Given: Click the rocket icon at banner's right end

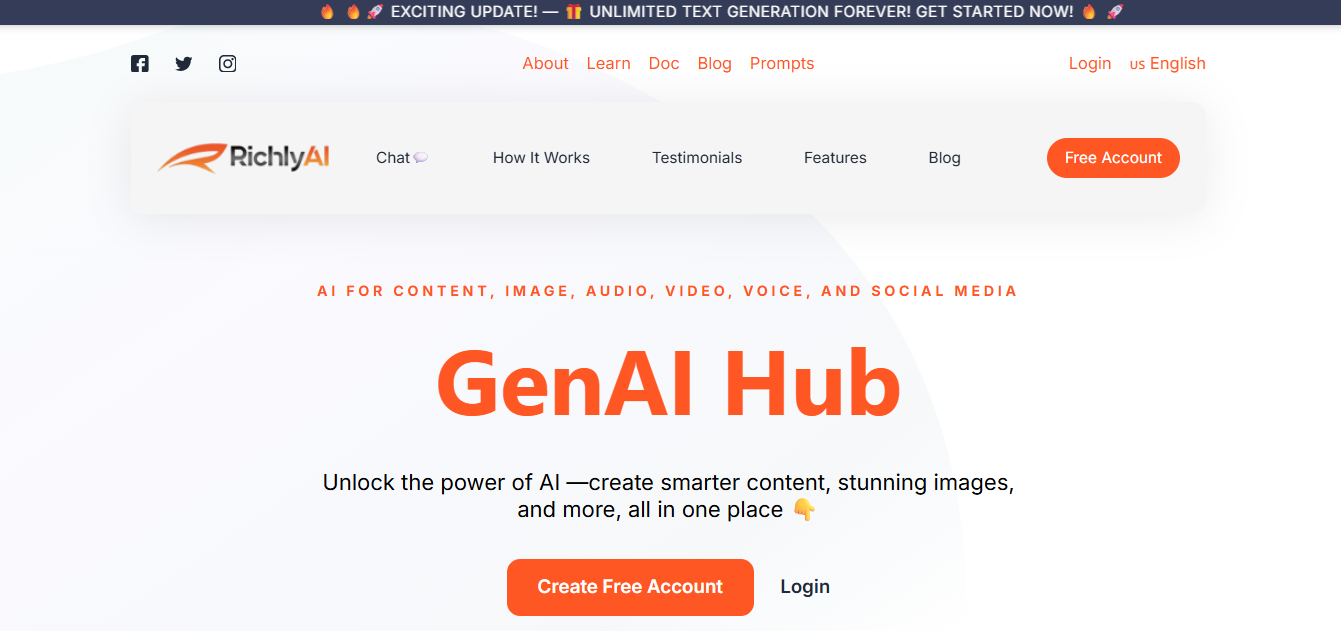Looking at the screenshot, I should [1115, 12].
